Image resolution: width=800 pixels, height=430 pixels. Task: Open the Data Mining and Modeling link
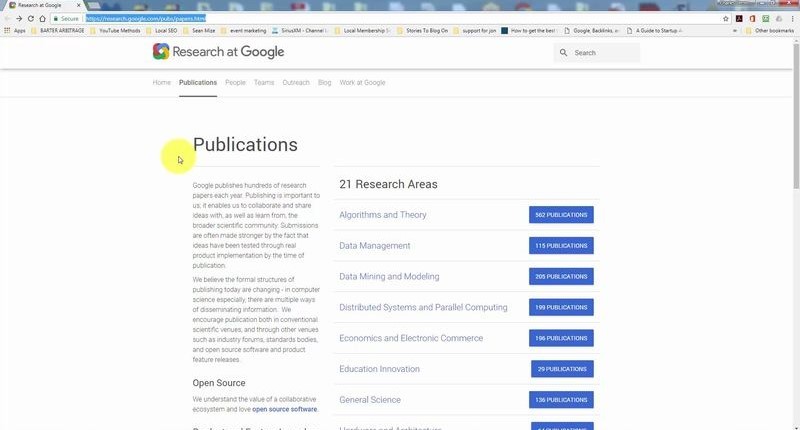[389, 276]
